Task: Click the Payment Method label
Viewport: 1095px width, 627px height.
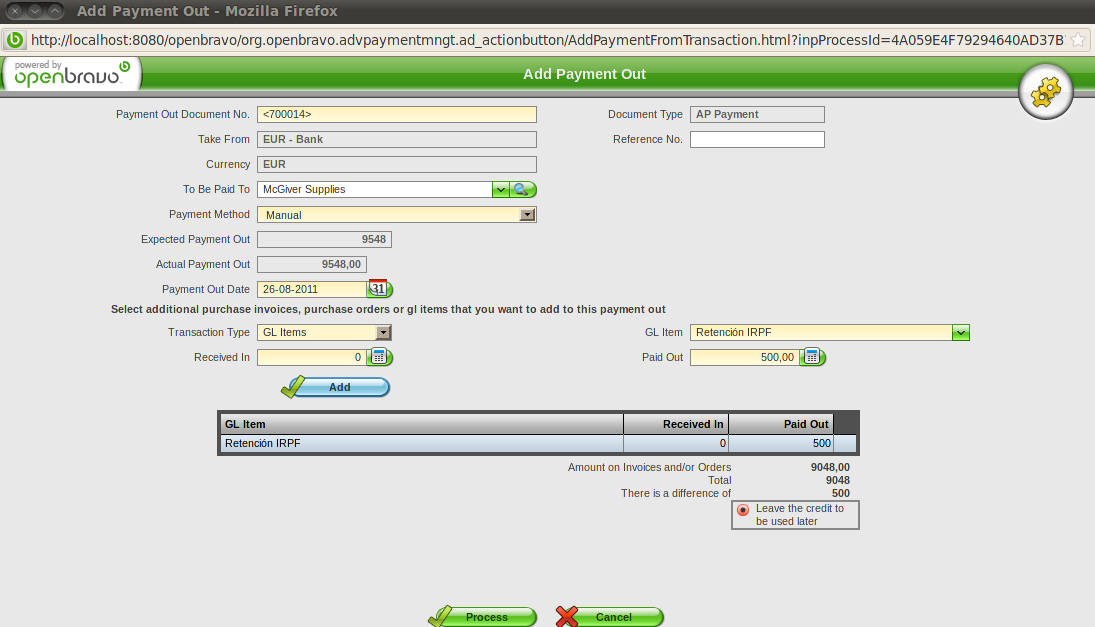Action: (x=209, y=214)
